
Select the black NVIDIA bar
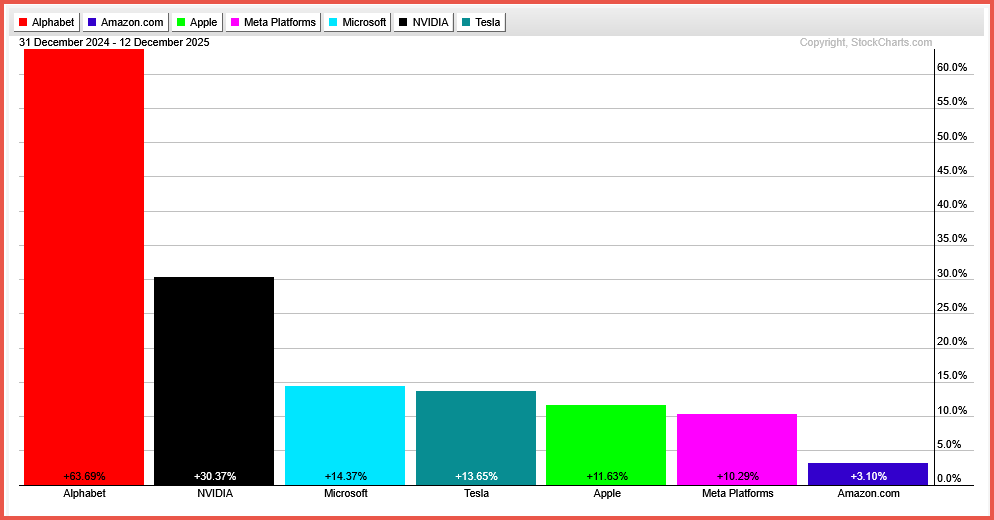point(214,380)
